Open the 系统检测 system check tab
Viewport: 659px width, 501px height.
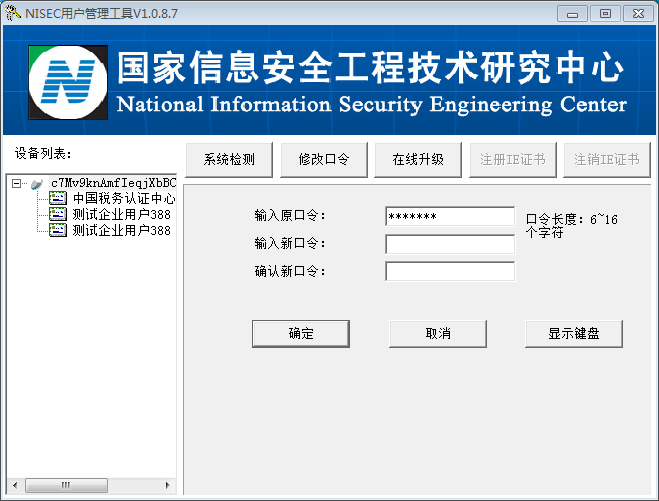(229, 159)
